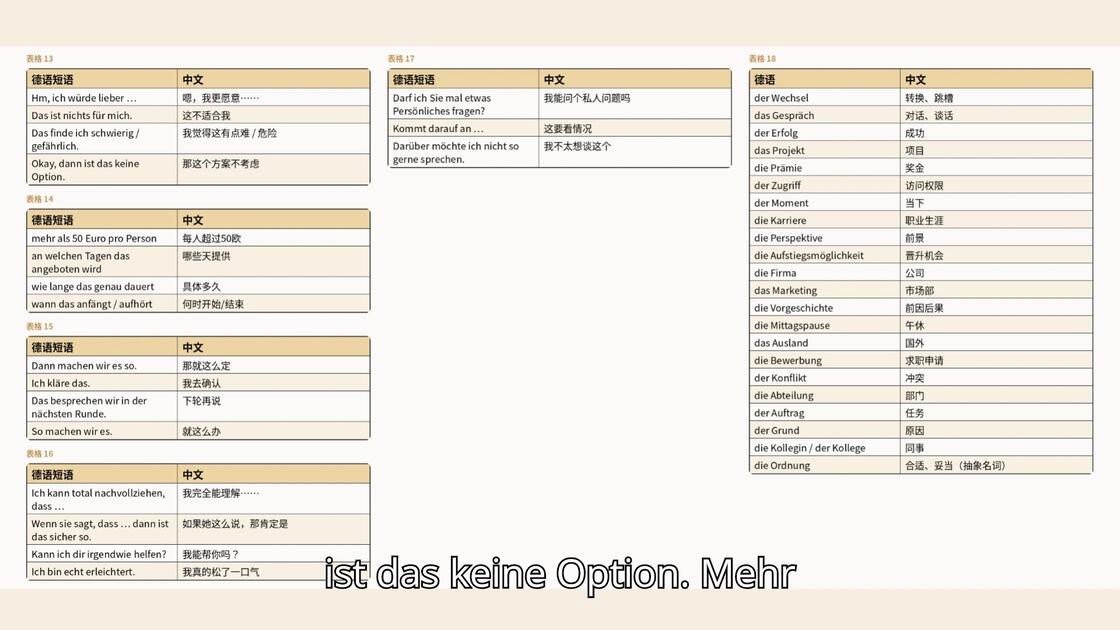
Task: Select the translation '晋升机会'
Action: coord(924,256)
